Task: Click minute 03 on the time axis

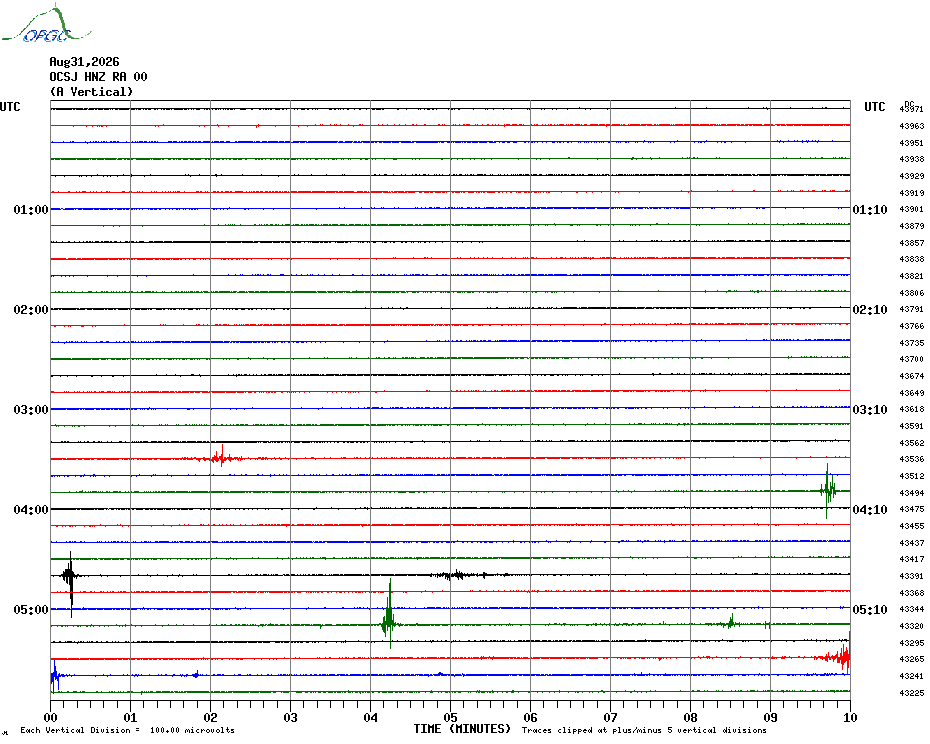Action: tap(291, 717)
